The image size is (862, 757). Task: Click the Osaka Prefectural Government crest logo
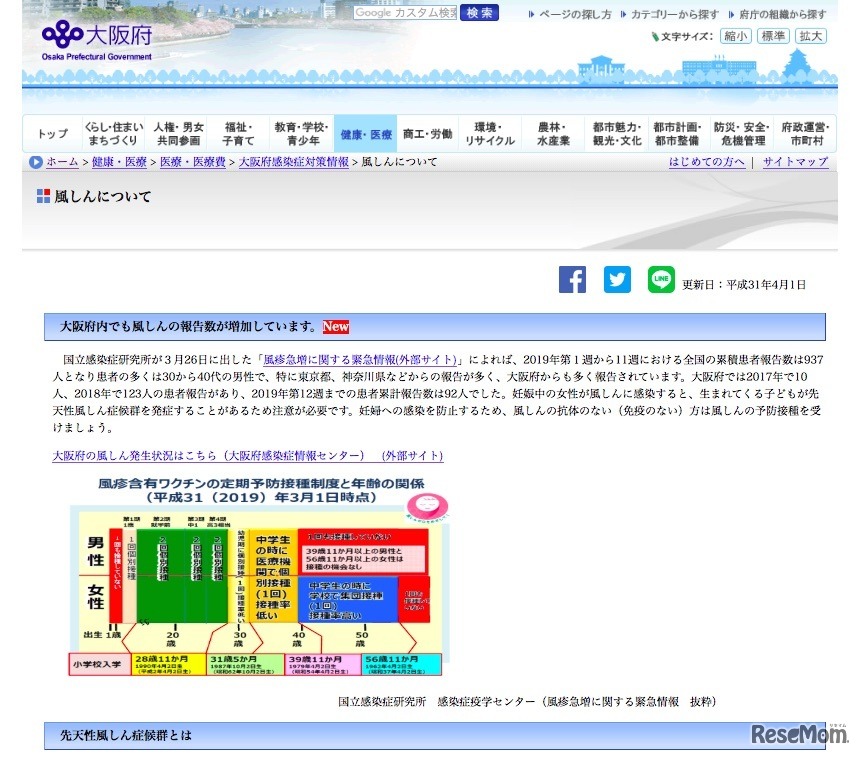coord(62,32)
